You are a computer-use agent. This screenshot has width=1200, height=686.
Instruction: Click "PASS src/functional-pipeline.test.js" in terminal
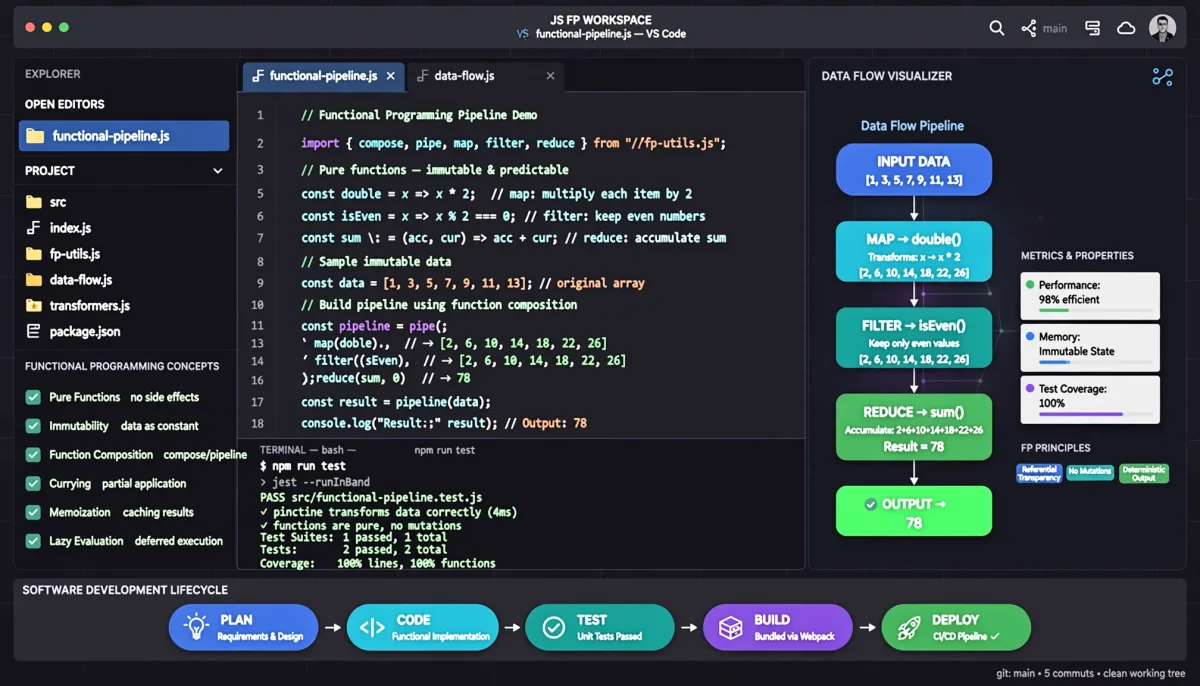pyautogui.click(x=371, y=497)
